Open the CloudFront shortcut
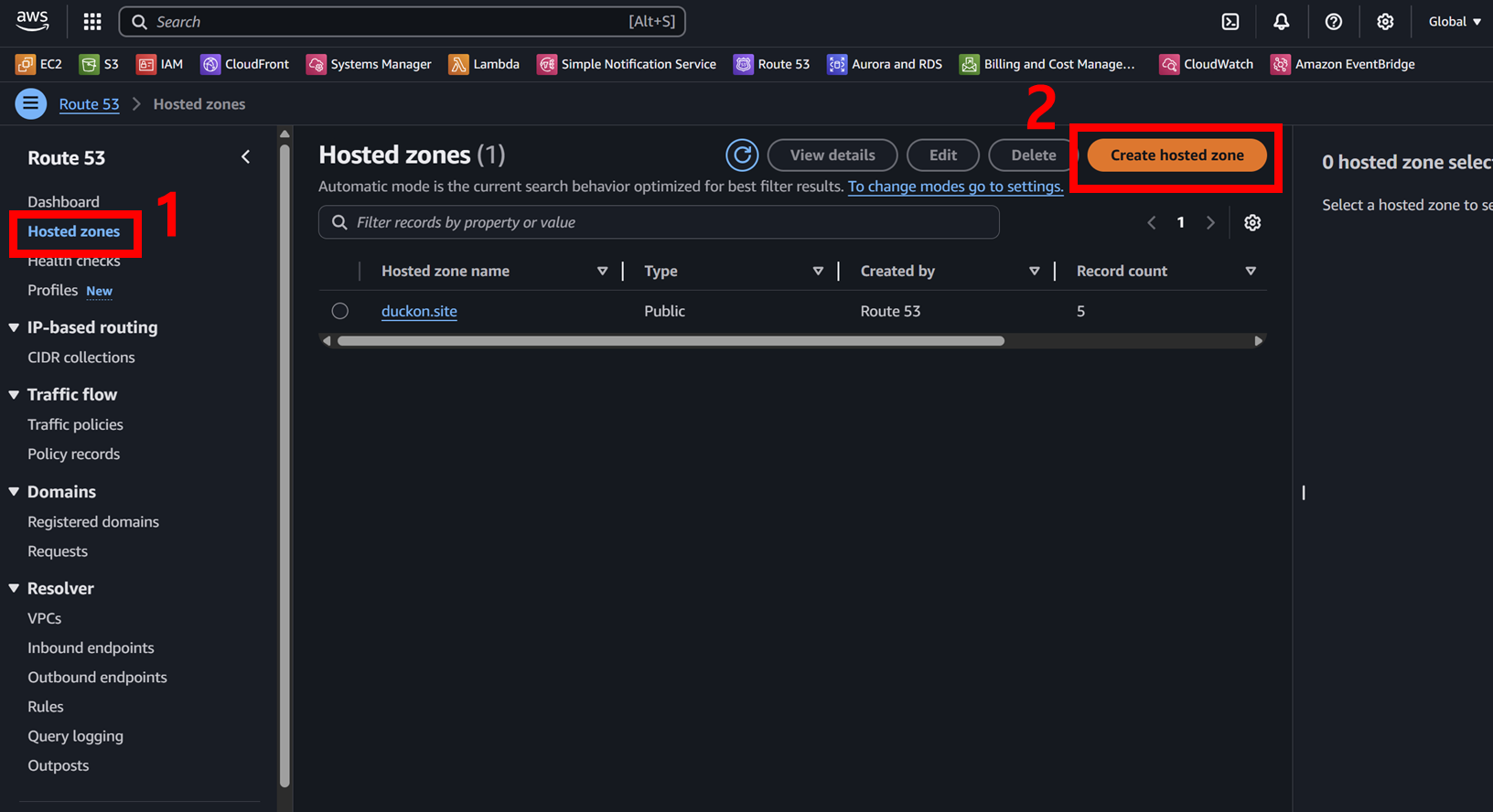 pyautogui.click(x=245, y=64)
